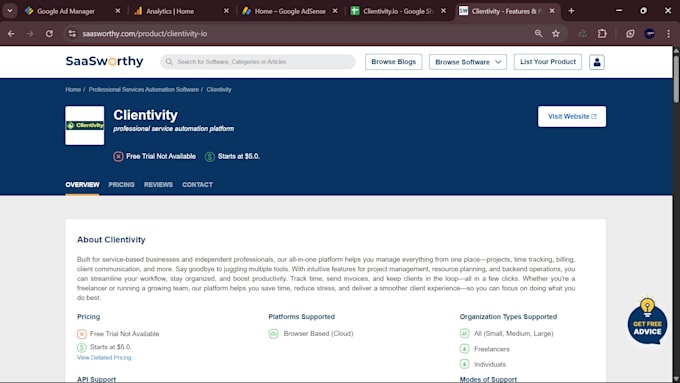Click the page vertical scrollbar thumb
680x383 pixels.
tap(676, 79)
